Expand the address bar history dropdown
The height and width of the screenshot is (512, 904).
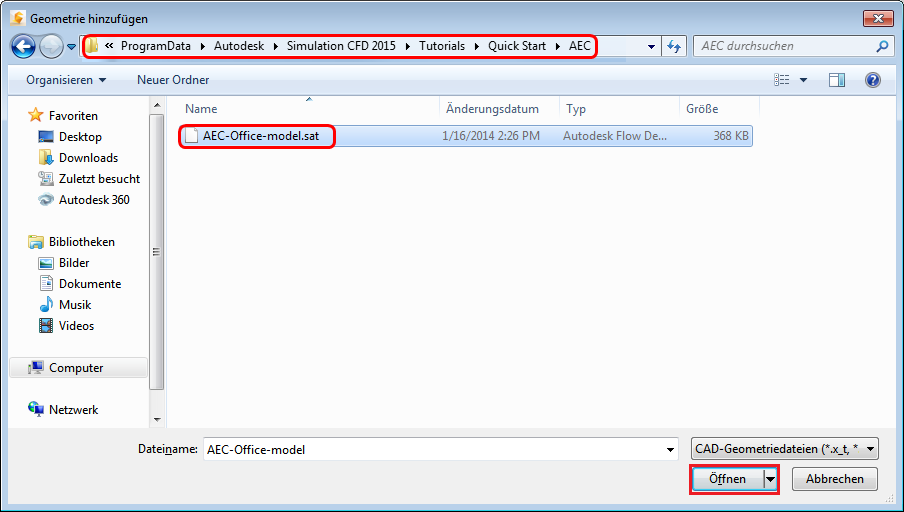[651, 46]
